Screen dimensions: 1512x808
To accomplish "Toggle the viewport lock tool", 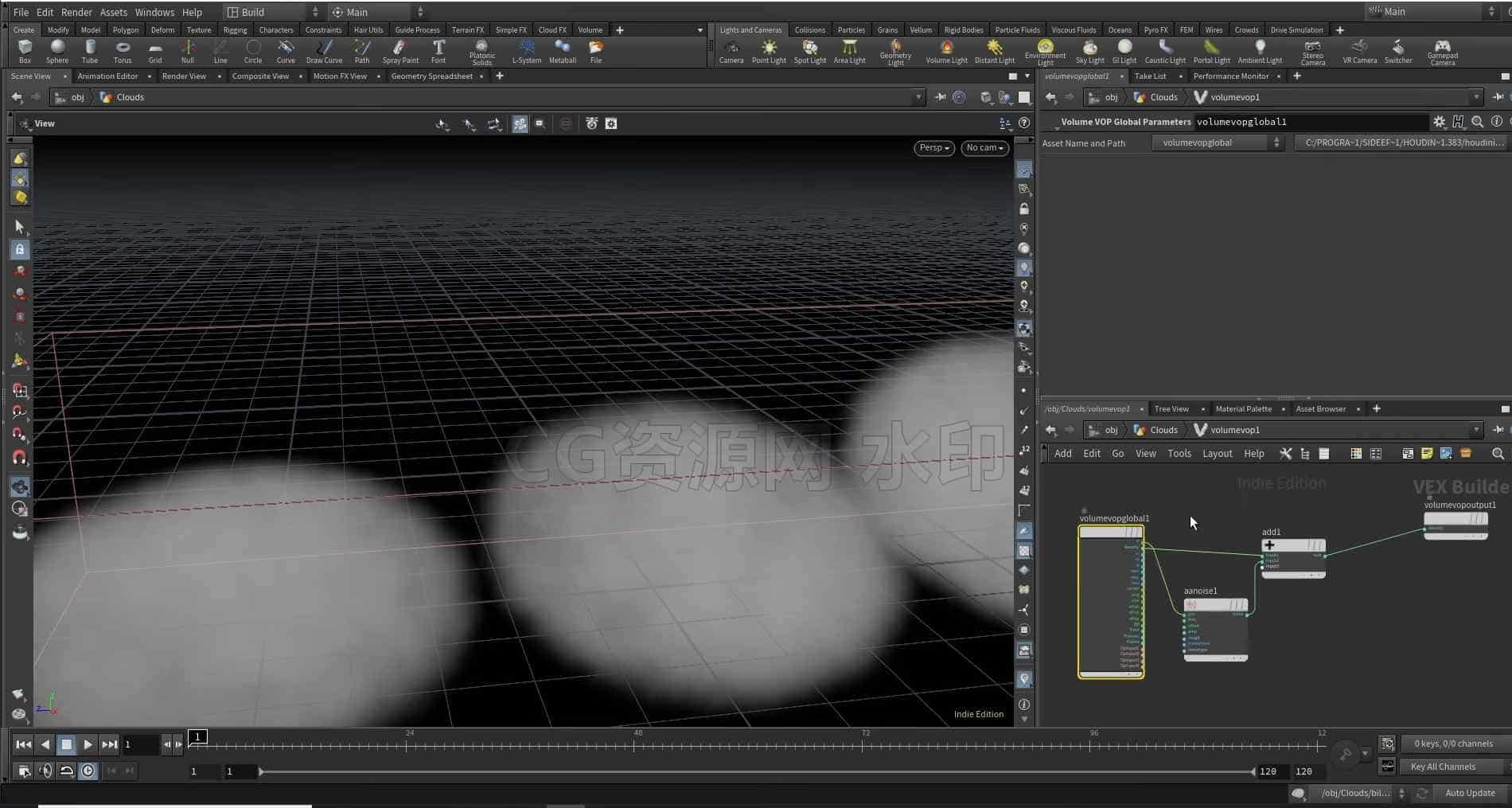I will tap(20, 249).
